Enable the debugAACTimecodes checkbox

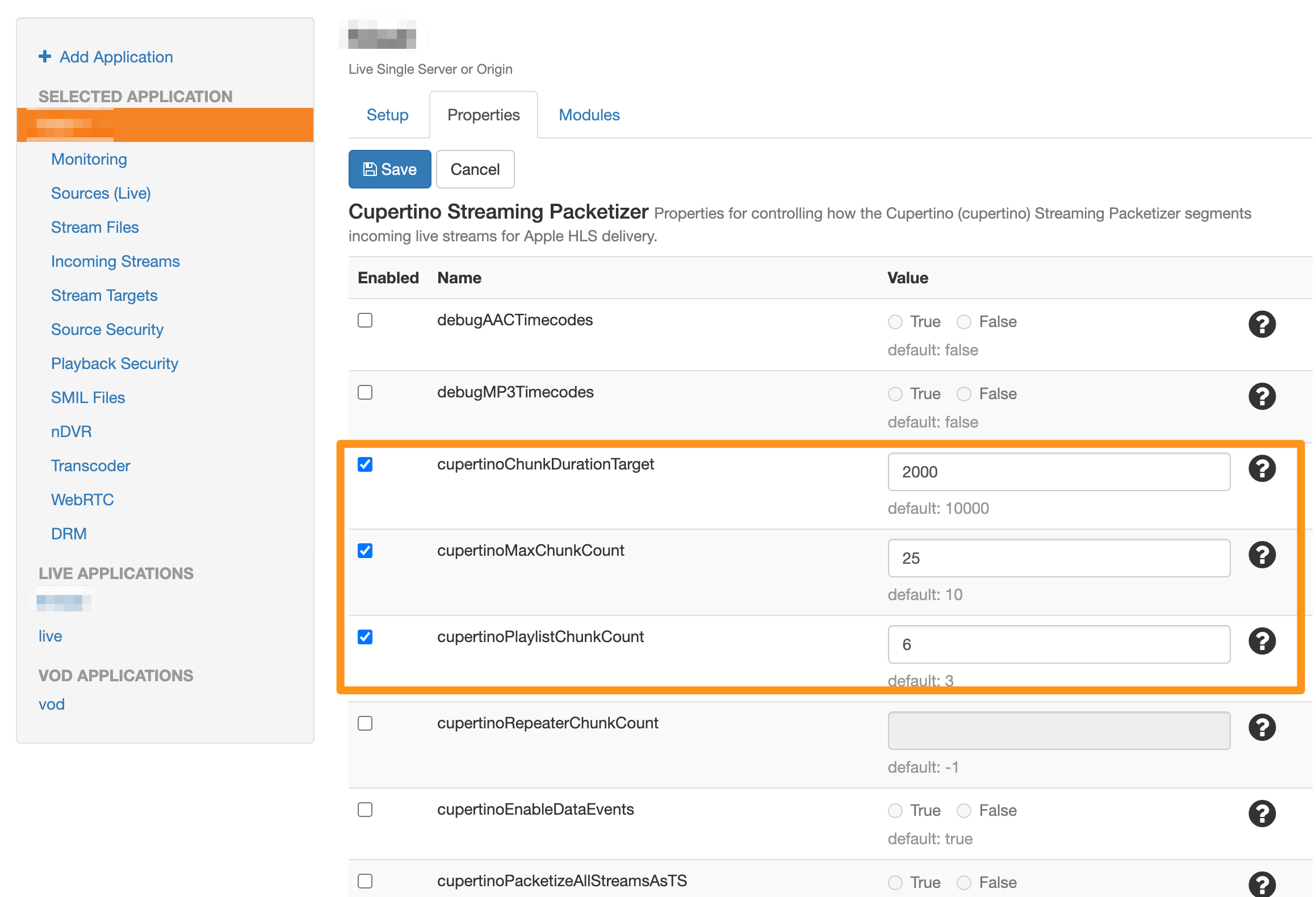(x=365, y=320)
